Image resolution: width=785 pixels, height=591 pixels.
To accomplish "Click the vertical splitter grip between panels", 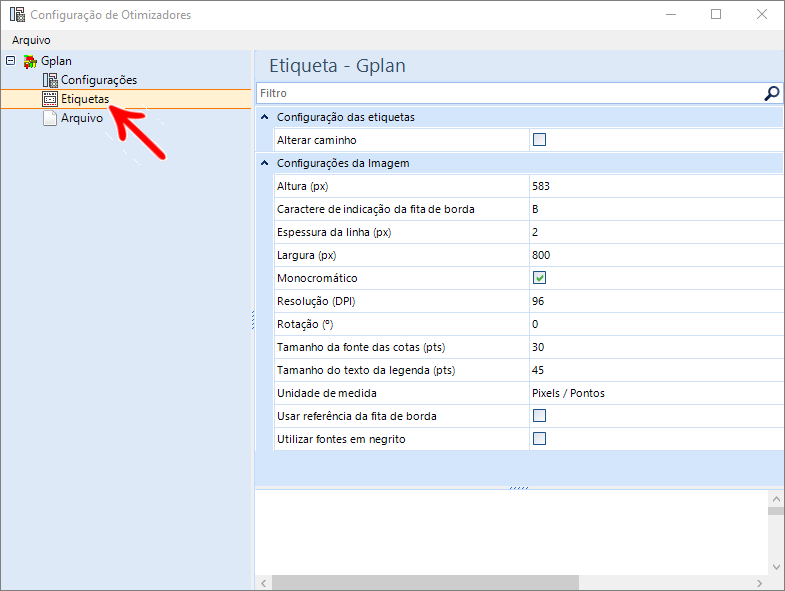I will [253, 320].
